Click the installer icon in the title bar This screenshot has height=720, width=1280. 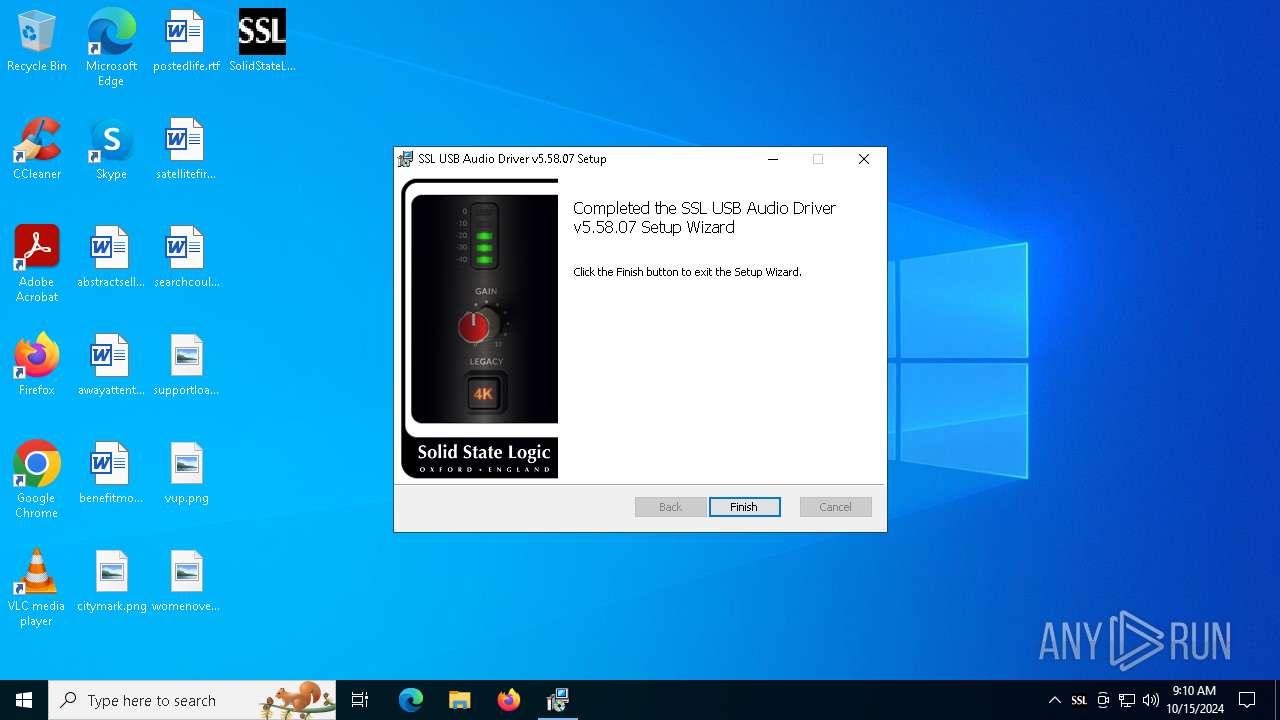pos(406,159)
